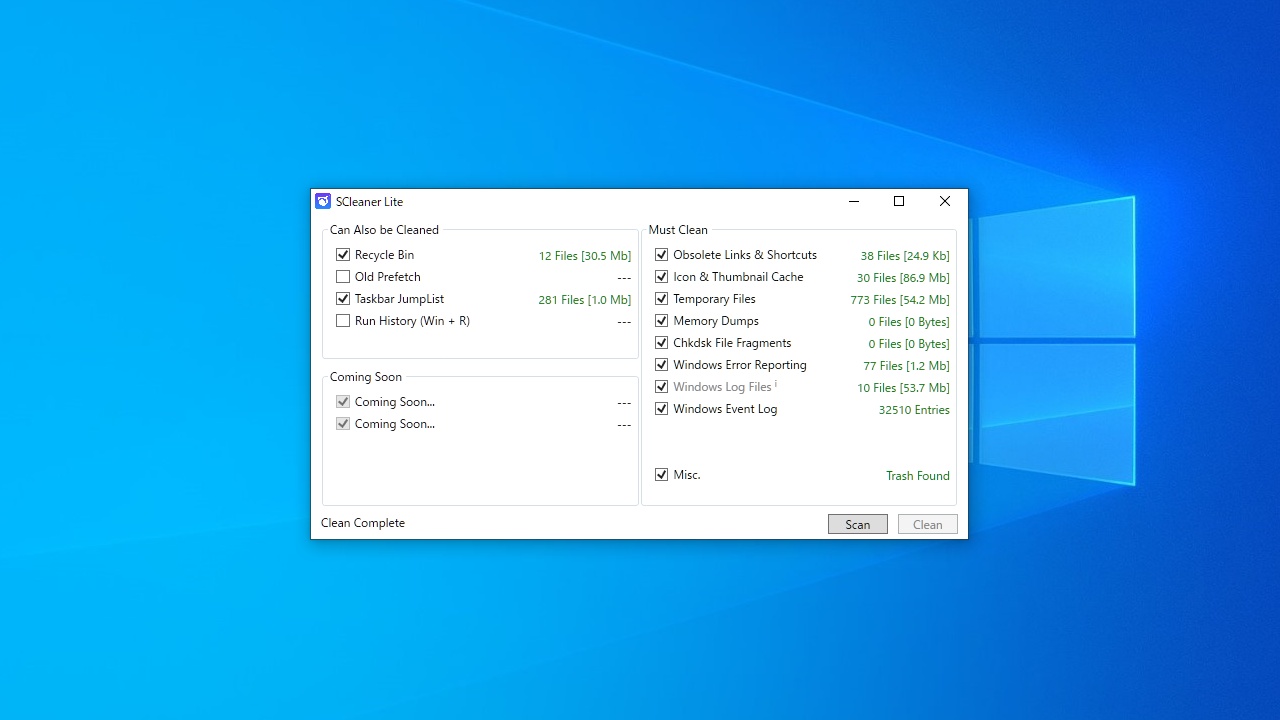Enable the Old Prefetch checkbox
1280x720 pixels.
343,277
